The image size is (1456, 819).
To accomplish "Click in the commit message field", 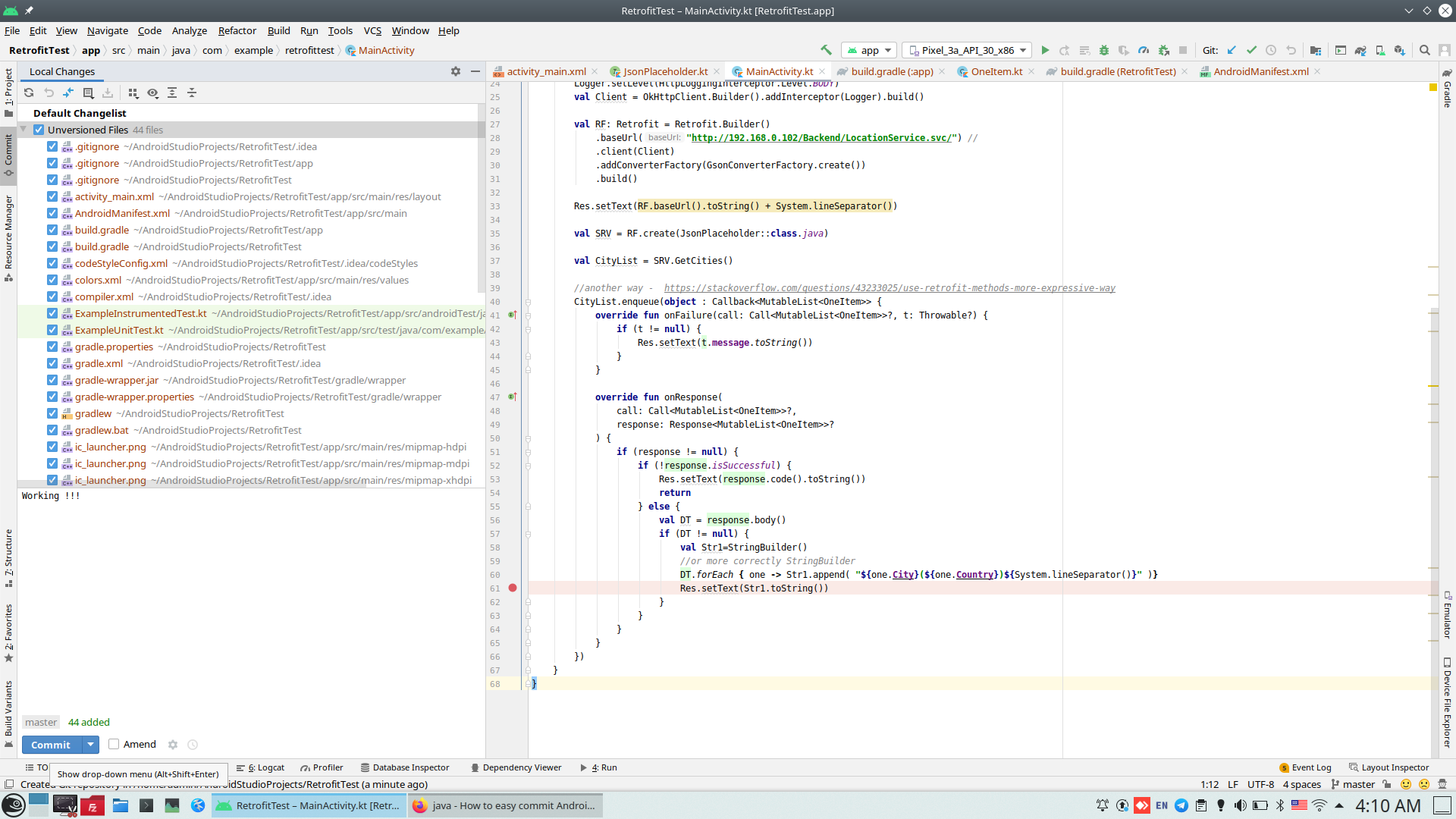I will [250, 599].
